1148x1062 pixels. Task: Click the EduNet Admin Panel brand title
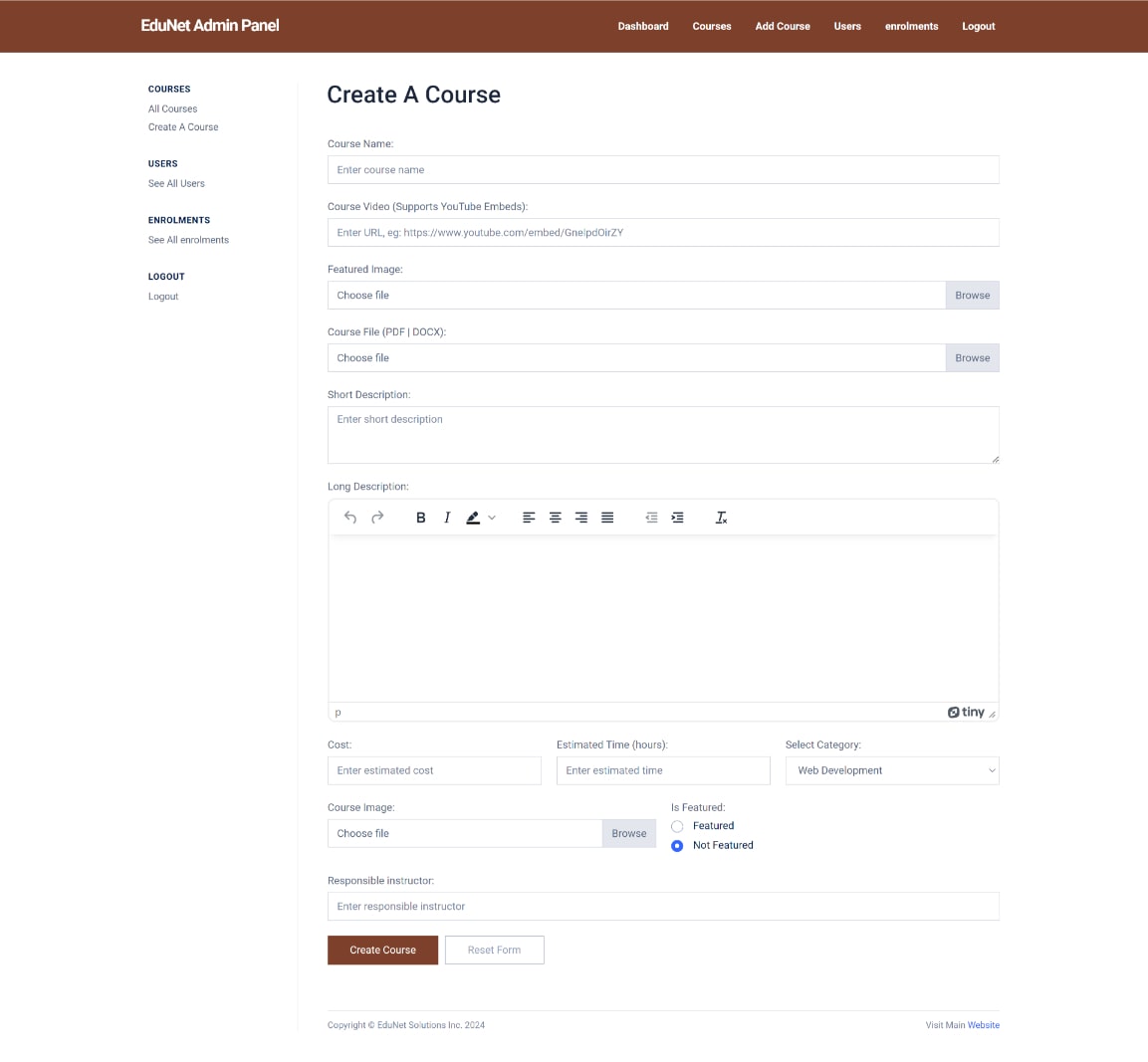tap(210, 26)
